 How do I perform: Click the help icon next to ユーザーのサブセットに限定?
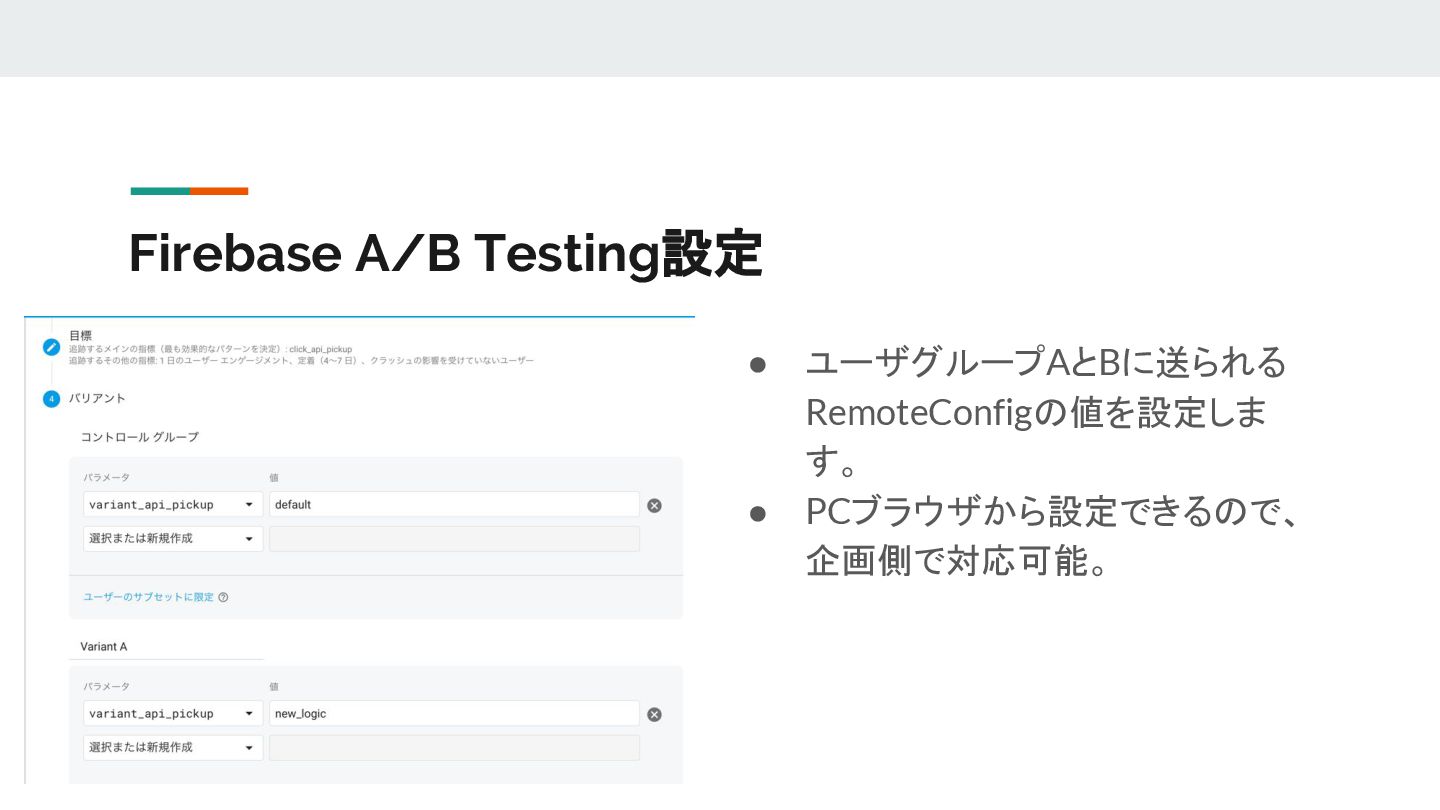click(223, 598)
